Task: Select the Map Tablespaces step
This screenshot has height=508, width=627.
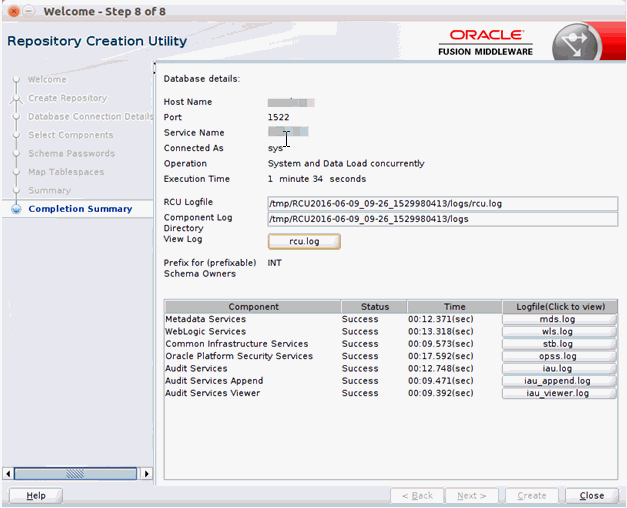Action: [x=66, y=172]
